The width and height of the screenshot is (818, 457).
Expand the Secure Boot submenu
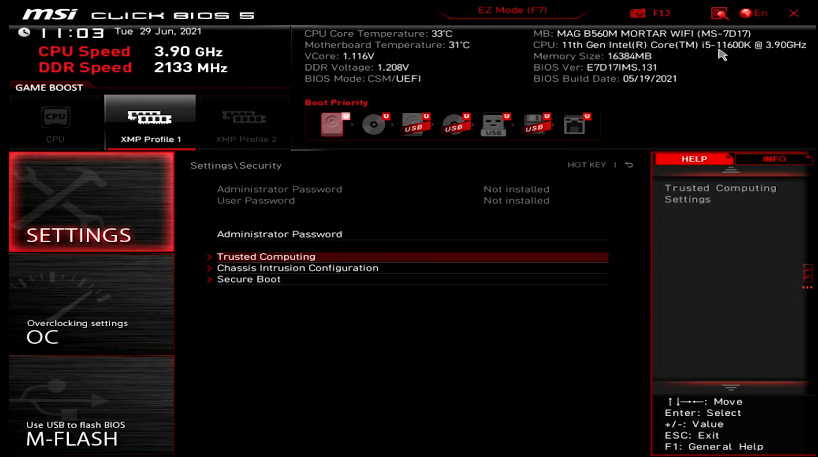click(x=249, y=279)
